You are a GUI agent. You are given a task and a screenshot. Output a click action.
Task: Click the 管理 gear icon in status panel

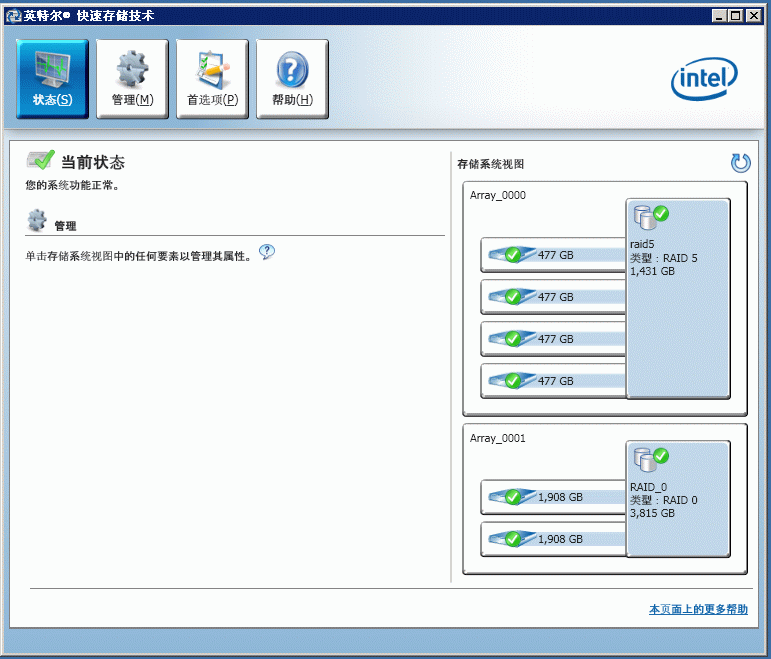pyautogui.click(x=37, y=220)
